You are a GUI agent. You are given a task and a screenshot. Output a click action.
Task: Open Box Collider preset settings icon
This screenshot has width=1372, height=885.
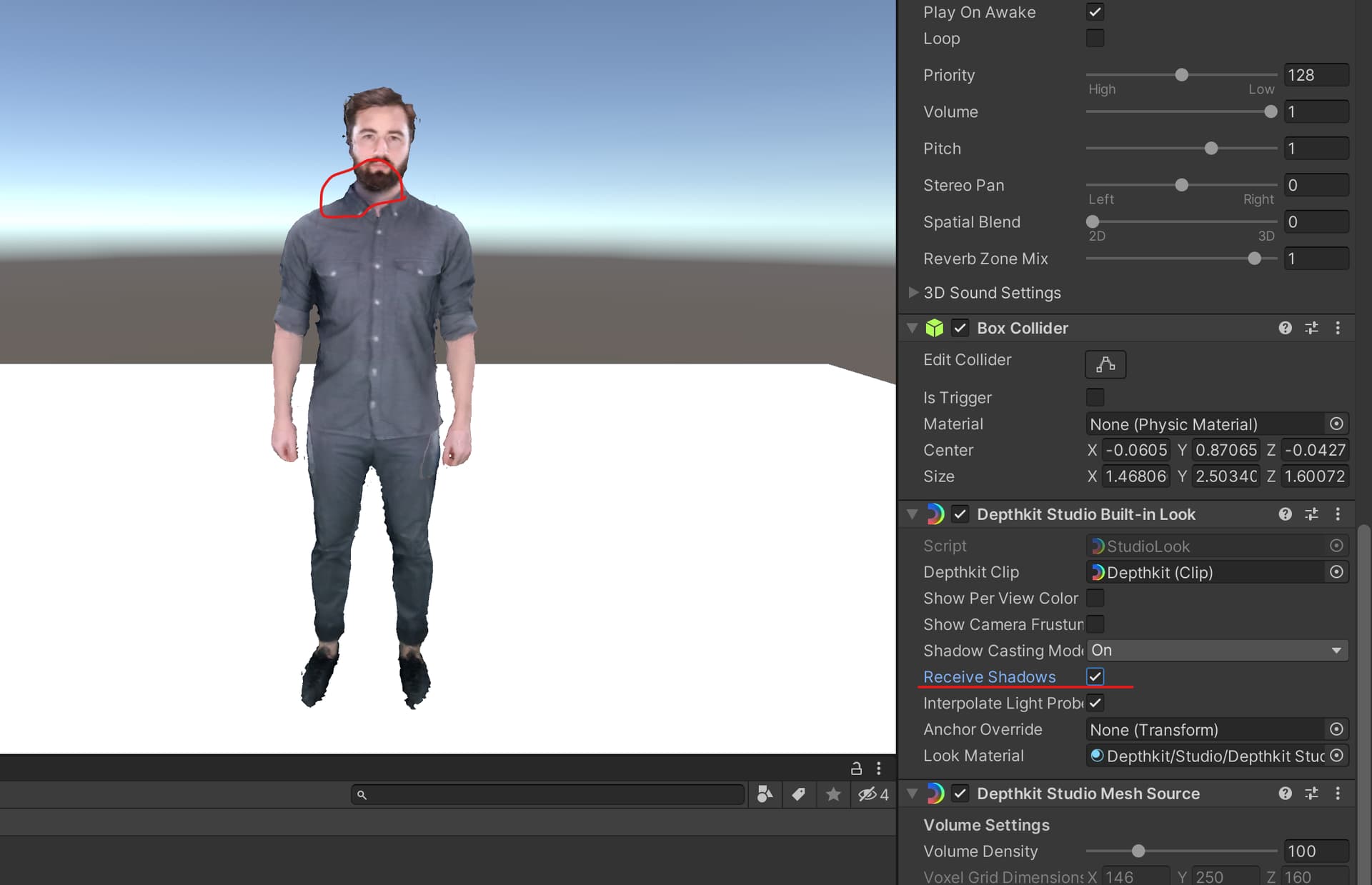(x=1311, y=328)
